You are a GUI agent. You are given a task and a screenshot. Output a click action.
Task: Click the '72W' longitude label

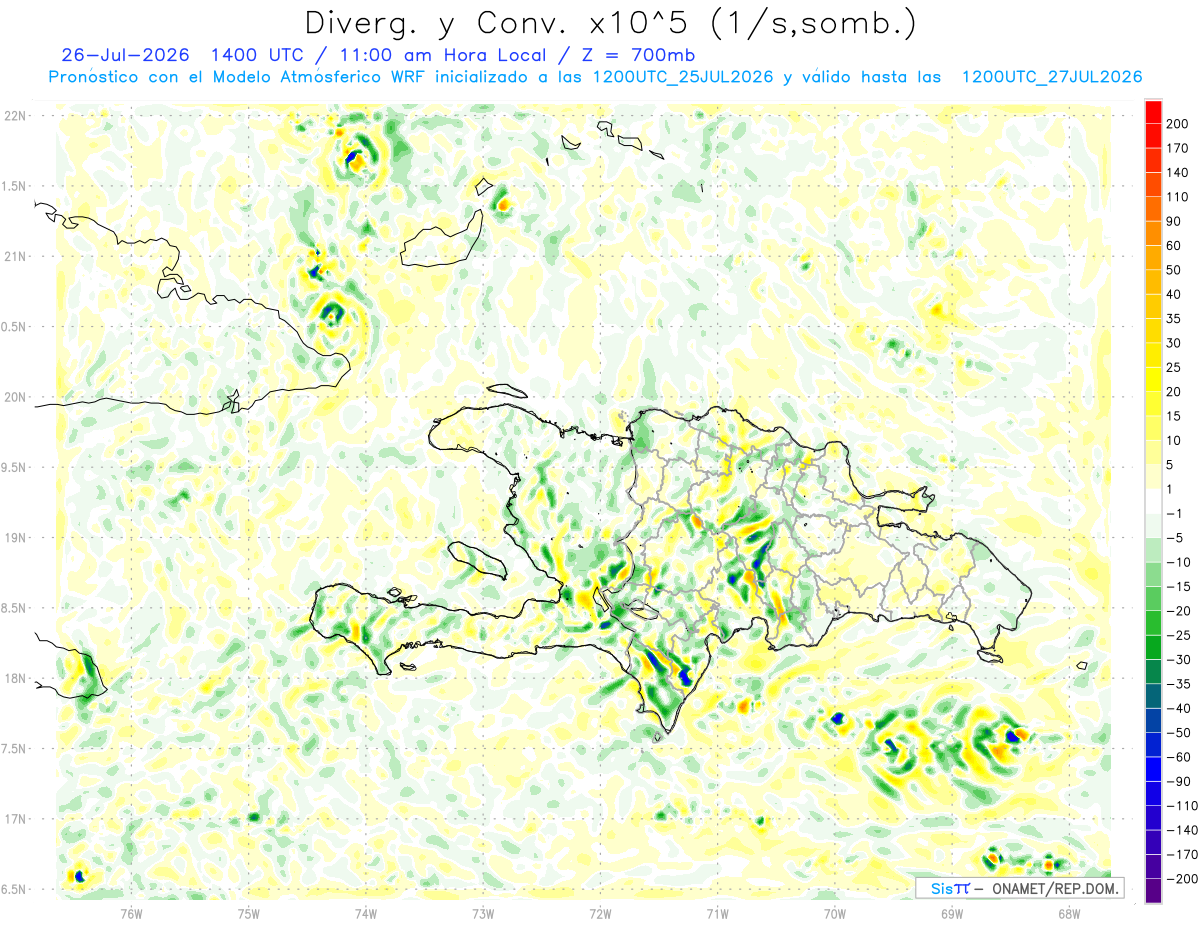coord(600,912)
